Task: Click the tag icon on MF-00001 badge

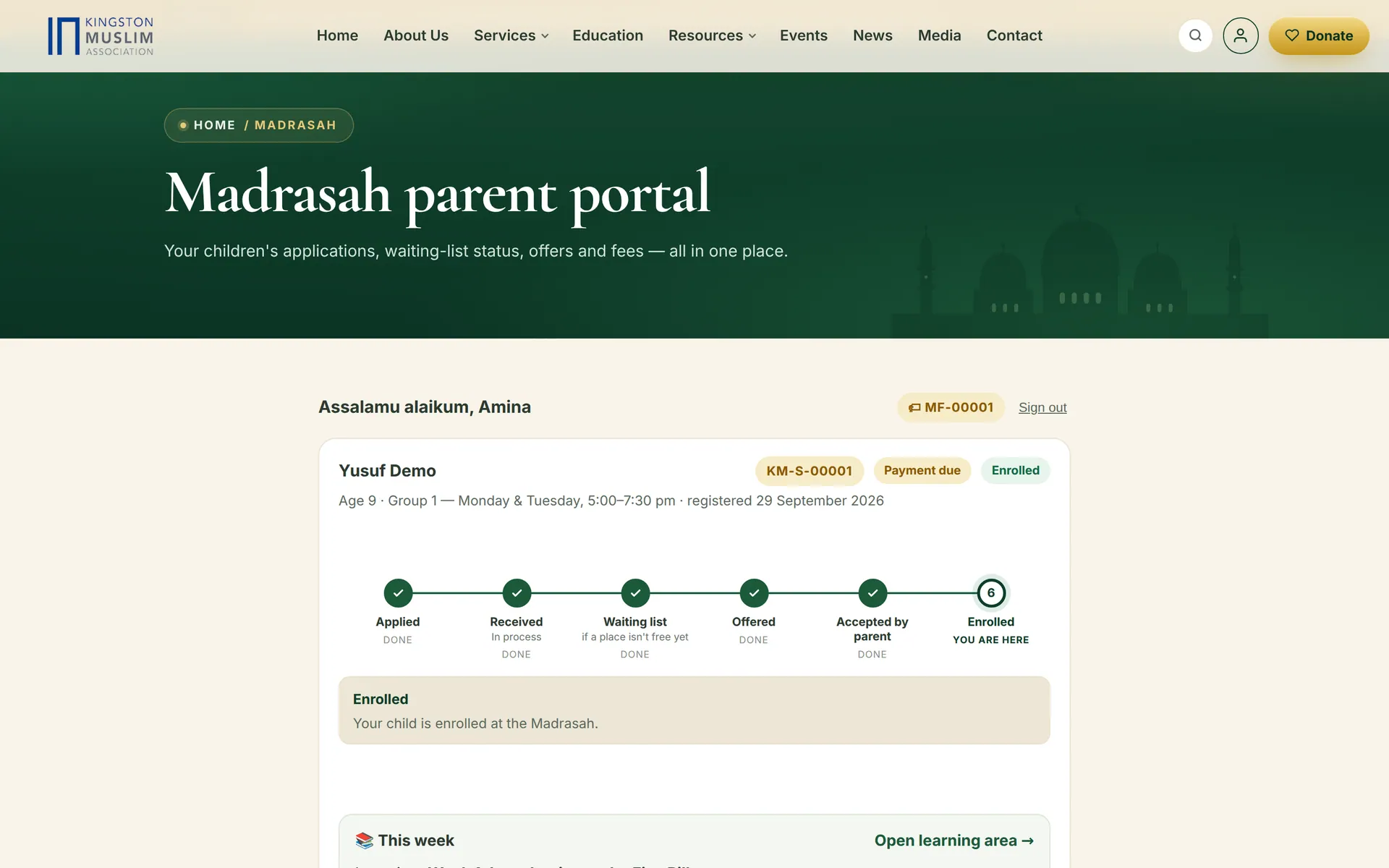Action: (x=914, y=408)
